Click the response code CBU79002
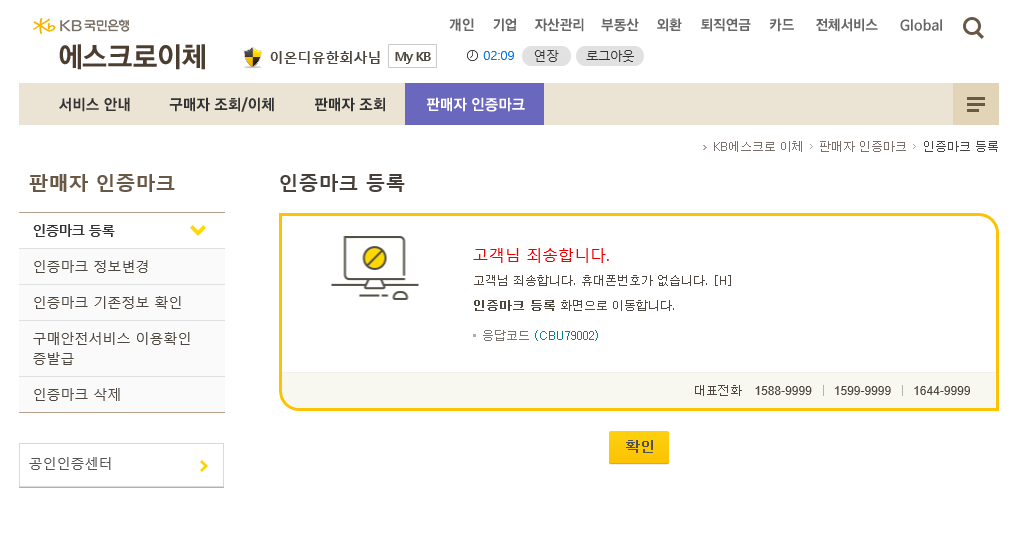1027x540 pixels. coord(567,336)
